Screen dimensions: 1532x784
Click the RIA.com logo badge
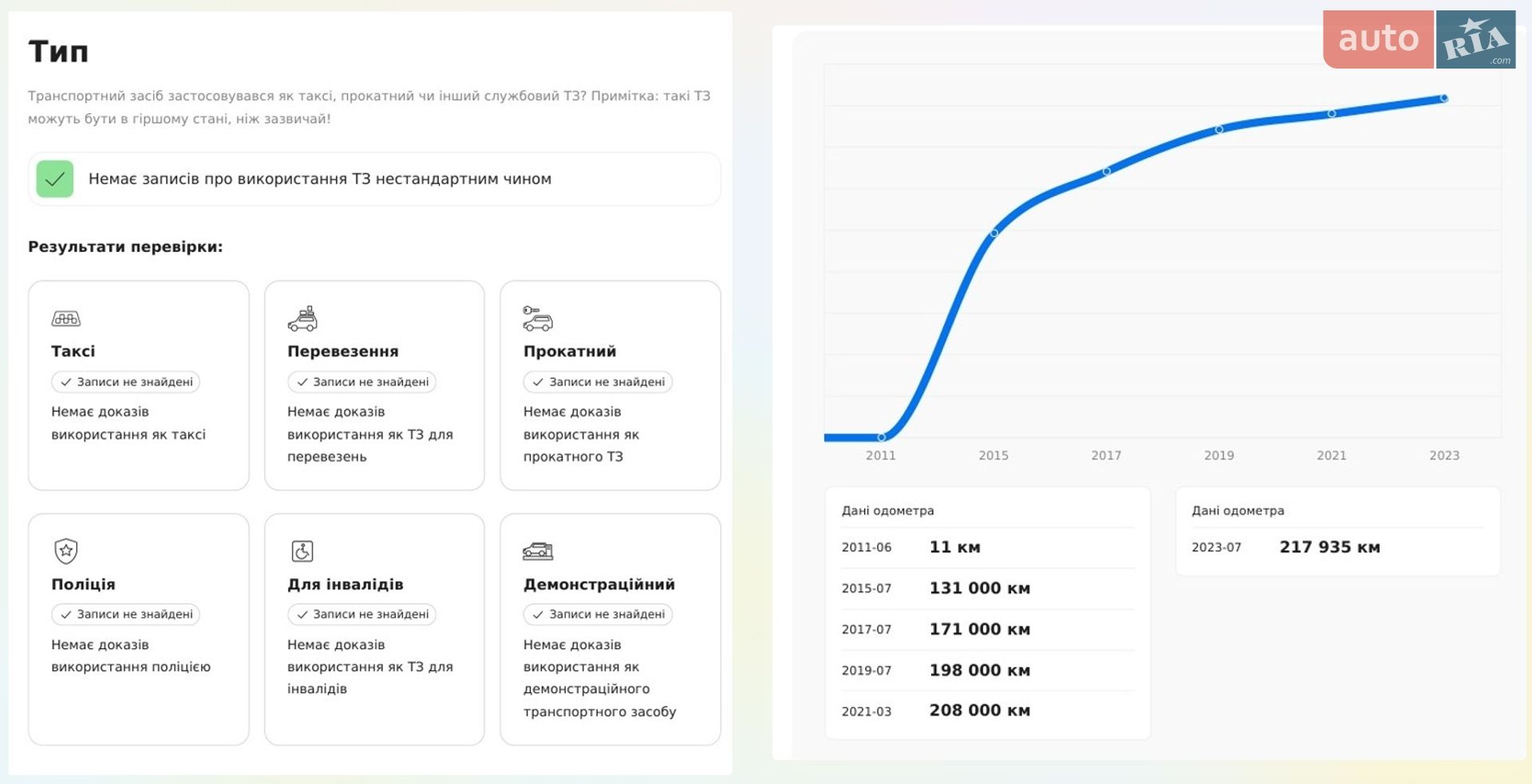(1476, 39)
